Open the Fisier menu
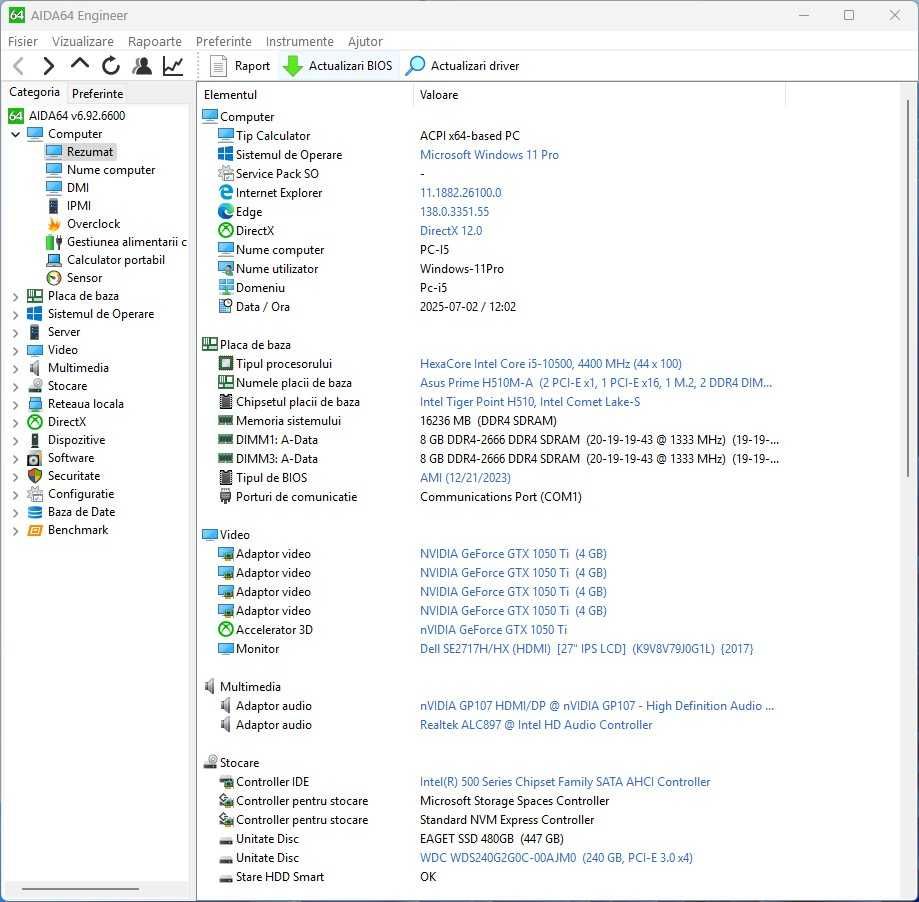919x902 pixels. tap(23, 42)
